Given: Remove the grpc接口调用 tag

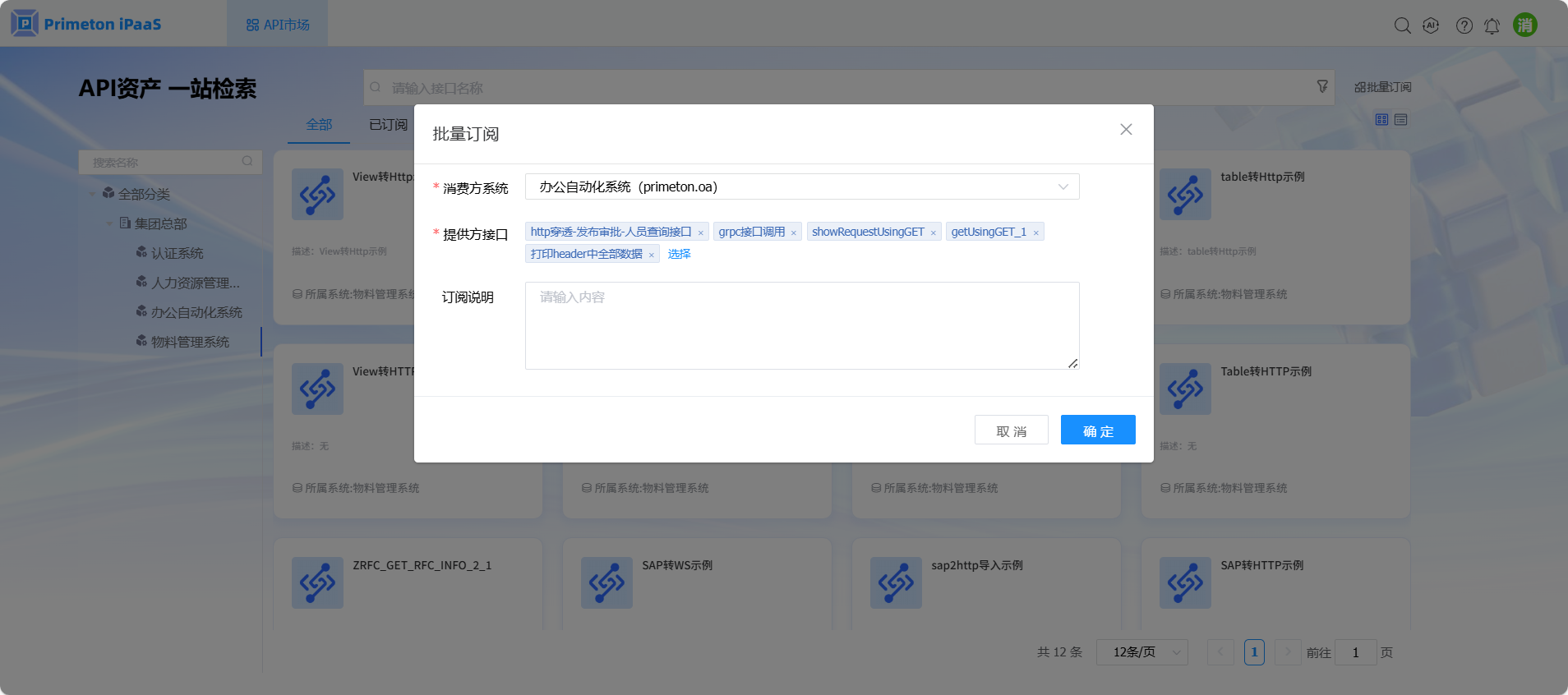Looking at the screenshot, I should pos(794,233).
